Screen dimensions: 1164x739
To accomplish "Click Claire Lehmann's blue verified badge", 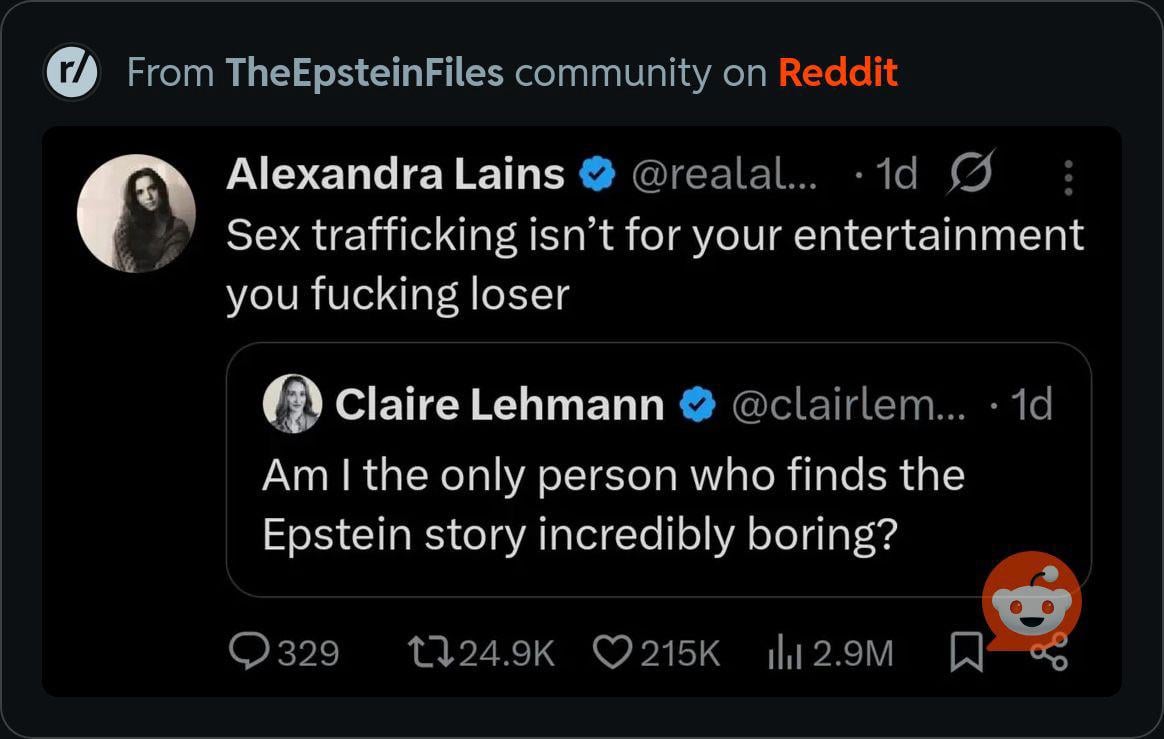I will coord(697,405).
